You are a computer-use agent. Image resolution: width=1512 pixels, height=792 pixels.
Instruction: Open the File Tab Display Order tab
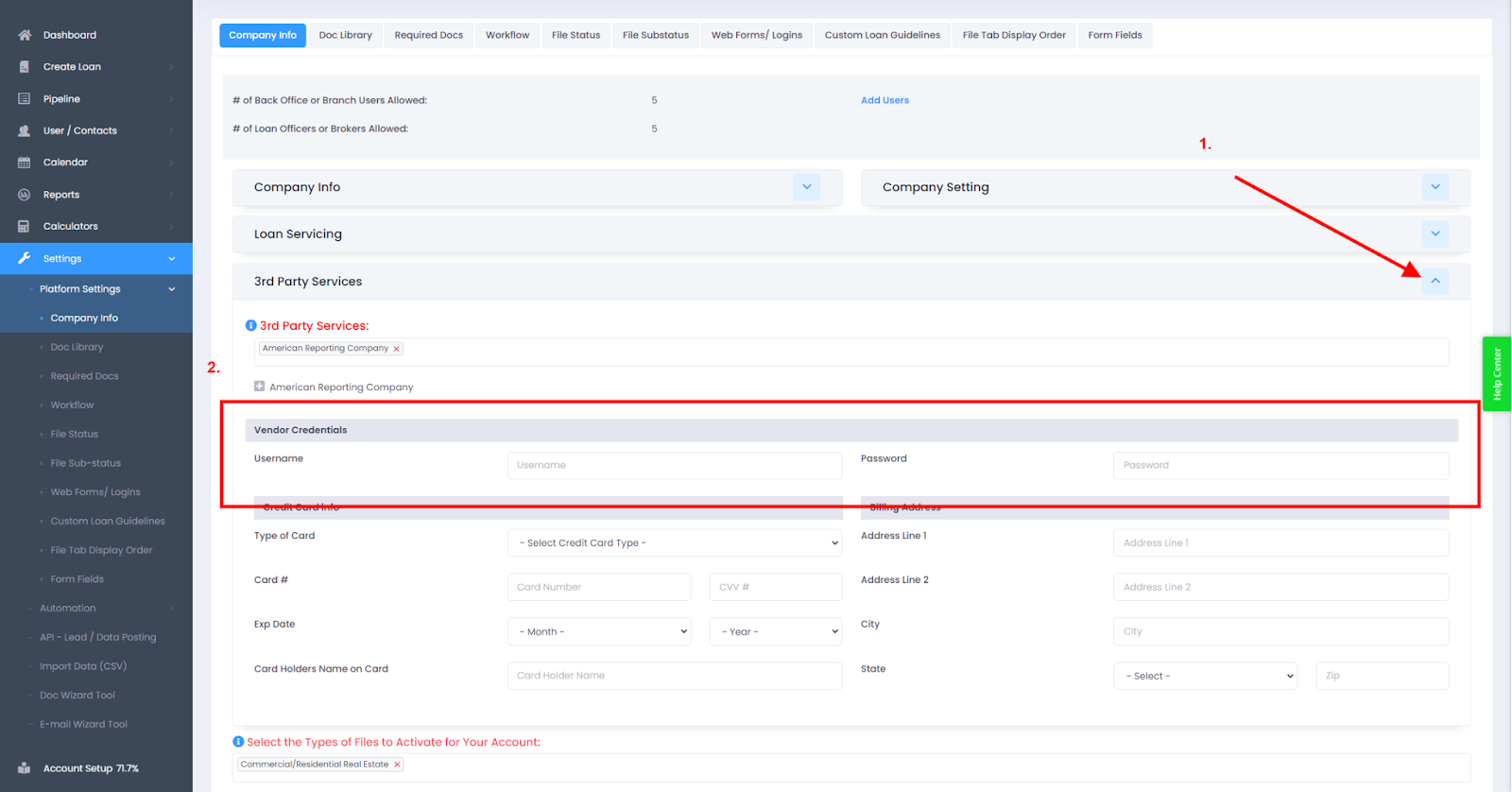[1014, 35]
